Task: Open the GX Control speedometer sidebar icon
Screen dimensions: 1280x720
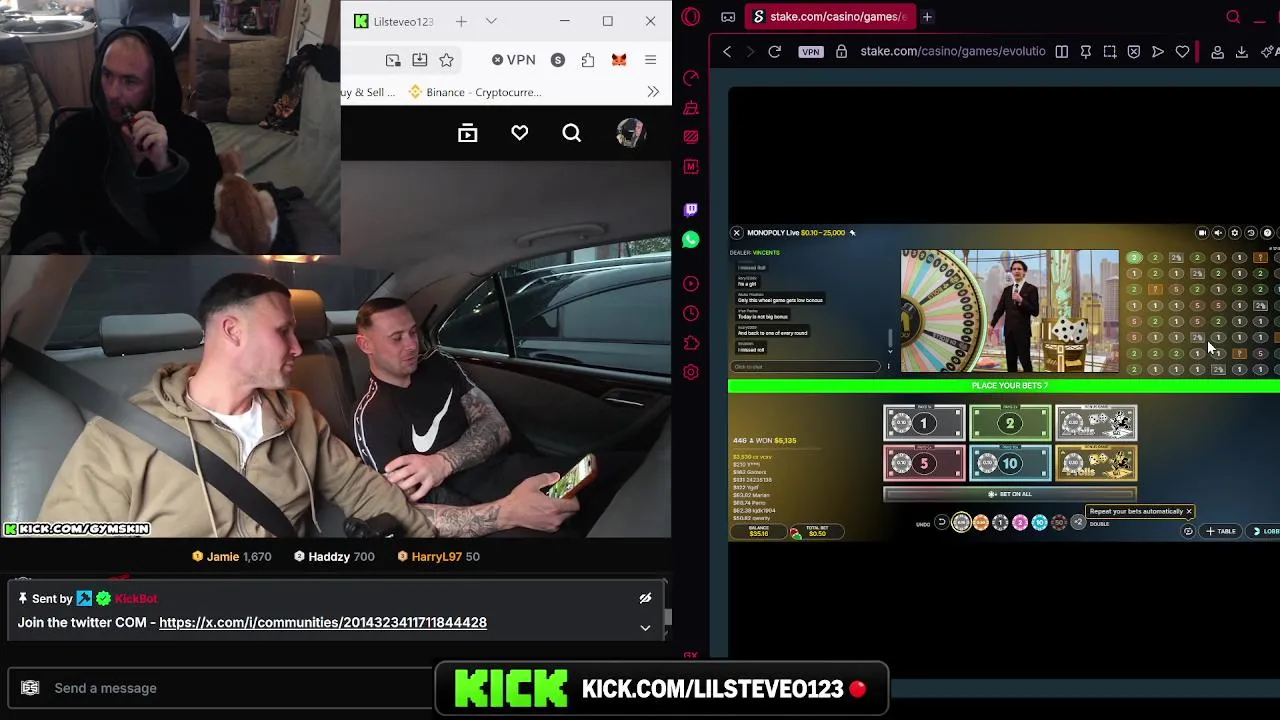Action: [691, 78]
